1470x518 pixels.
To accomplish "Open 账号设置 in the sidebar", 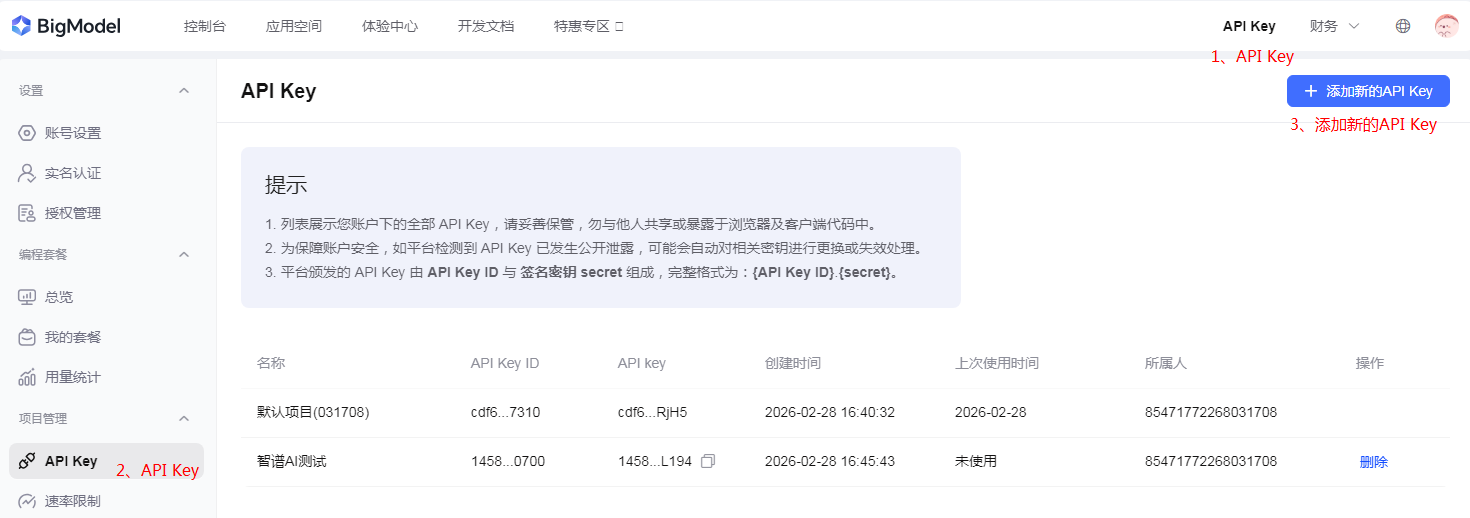I will coord(72,133).
